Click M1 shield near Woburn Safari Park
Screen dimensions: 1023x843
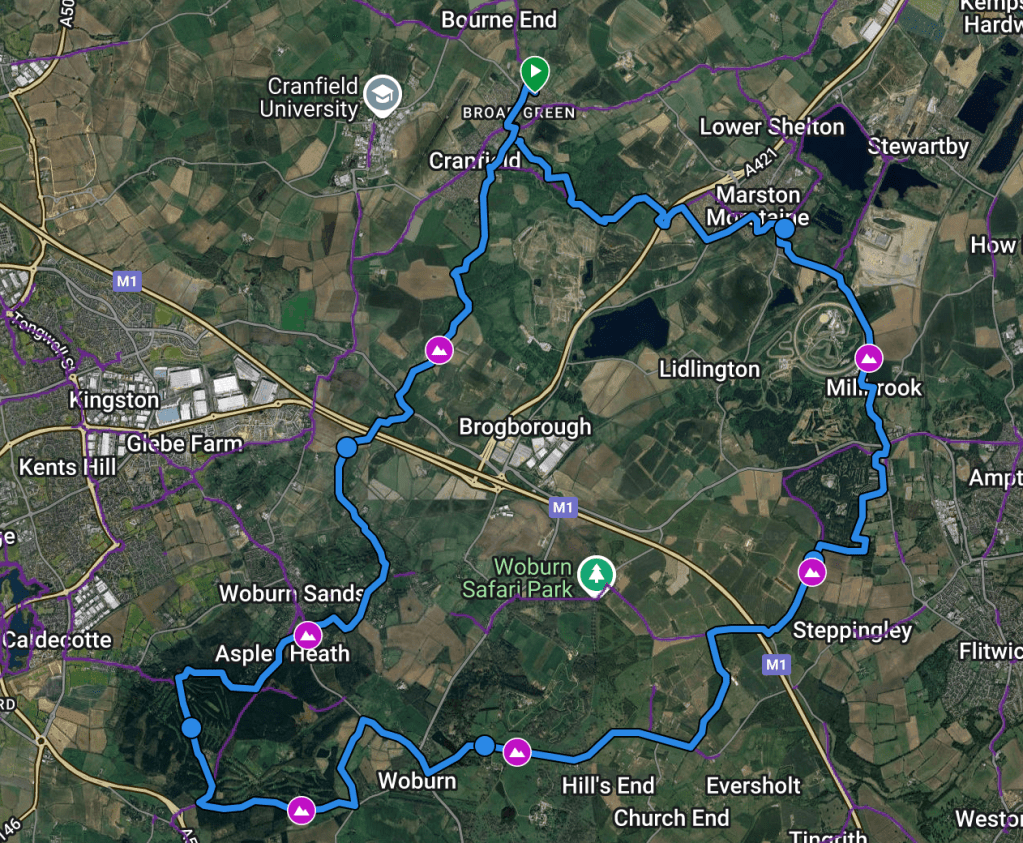pos(563,507)
